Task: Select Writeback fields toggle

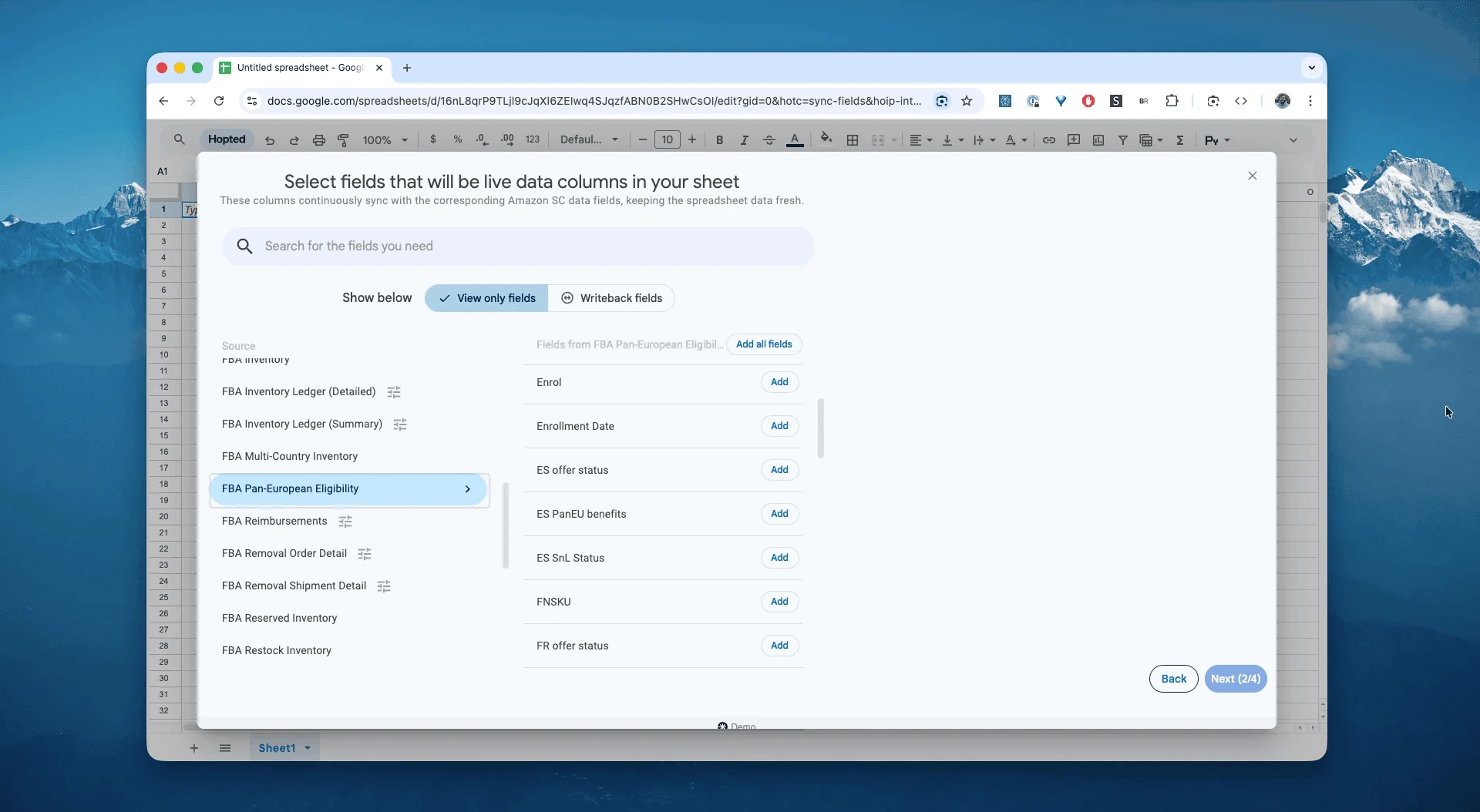Action: point(611,298)
